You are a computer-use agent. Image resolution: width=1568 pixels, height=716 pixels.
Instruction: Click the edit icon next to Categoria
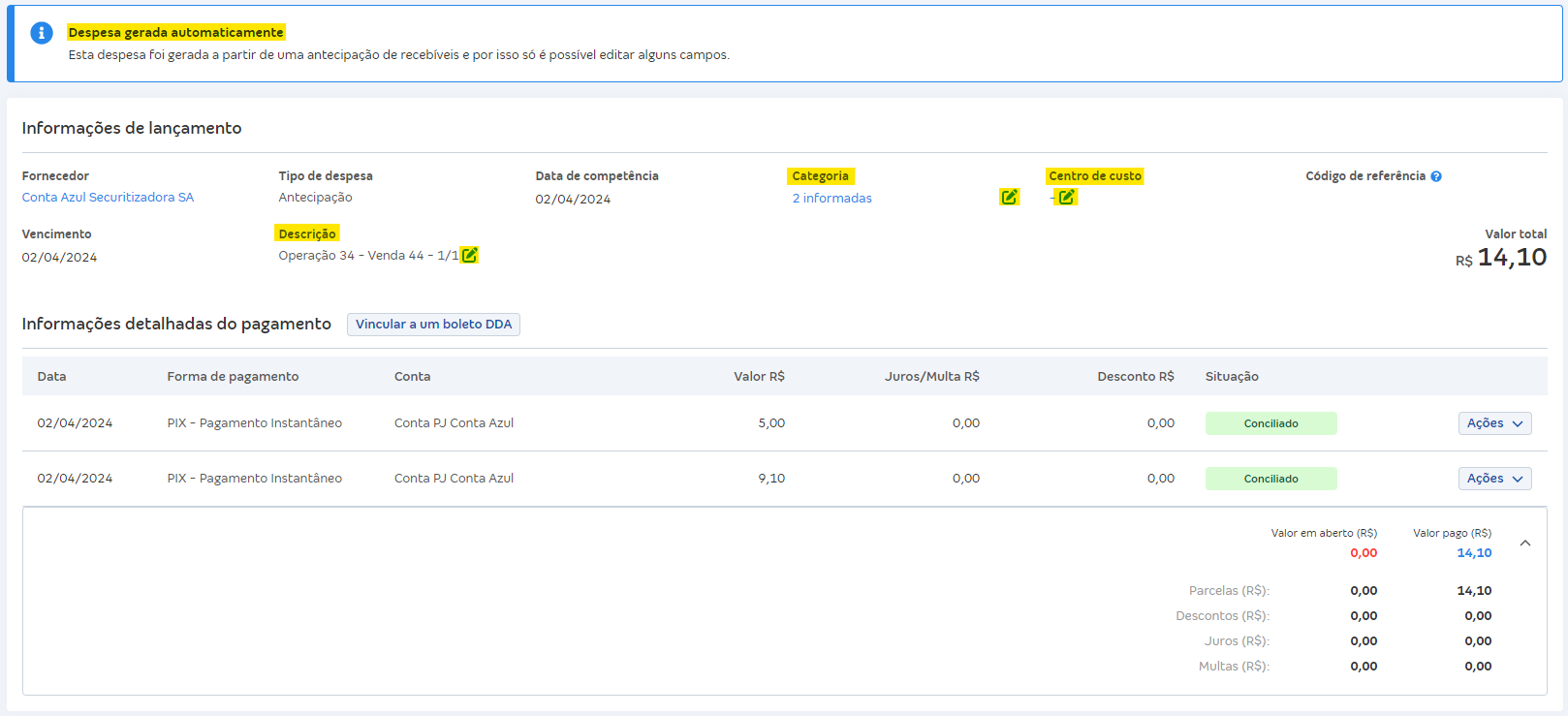click(x=1009, y=197)
